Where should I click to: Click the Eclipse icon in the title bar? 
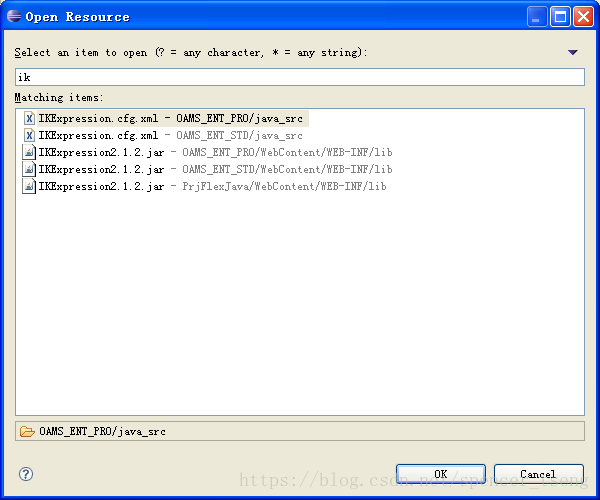point(14,16)
